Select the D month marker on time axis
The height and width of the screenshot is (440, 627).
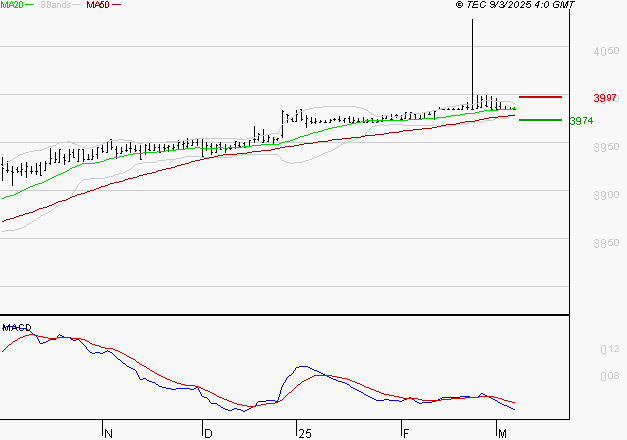(x=207, y=432)
